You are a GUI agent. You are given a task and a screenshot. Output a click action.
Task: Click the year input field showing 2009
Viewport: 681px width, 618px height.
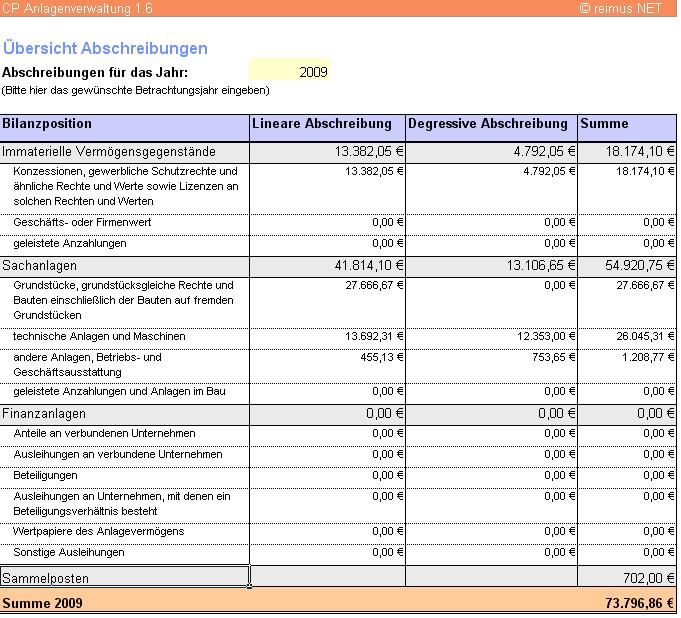[x=289, y=69]
